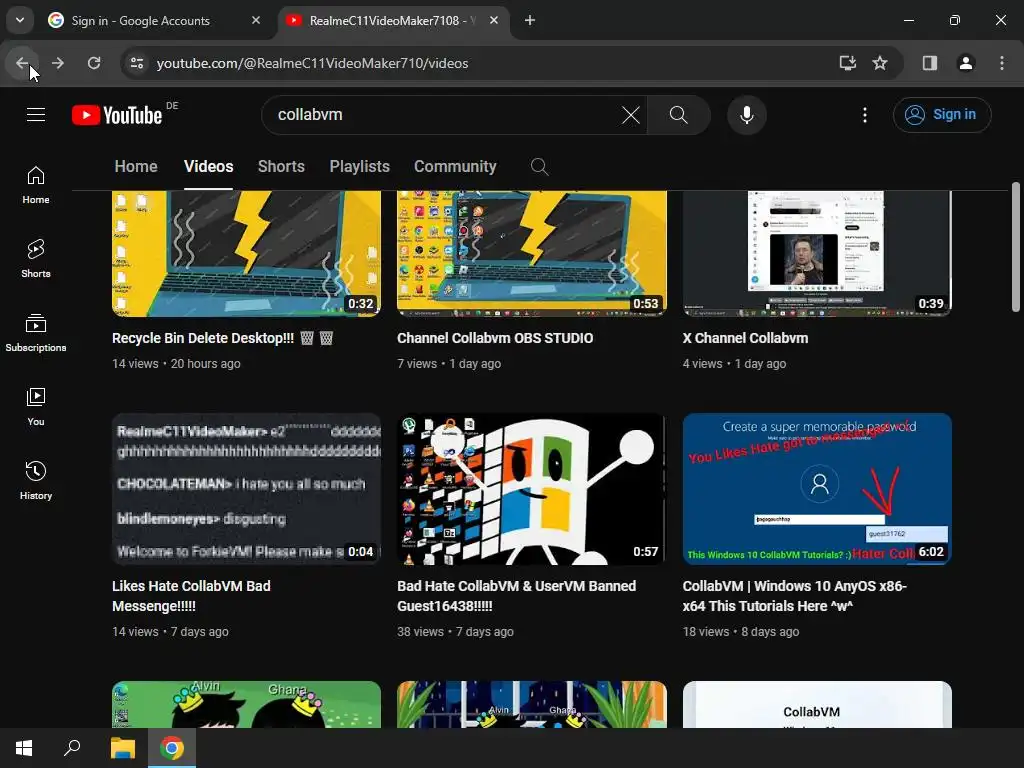Viewport: 1024px width, 768px height.
Task: Open a new browser tab
Action: 530,20
